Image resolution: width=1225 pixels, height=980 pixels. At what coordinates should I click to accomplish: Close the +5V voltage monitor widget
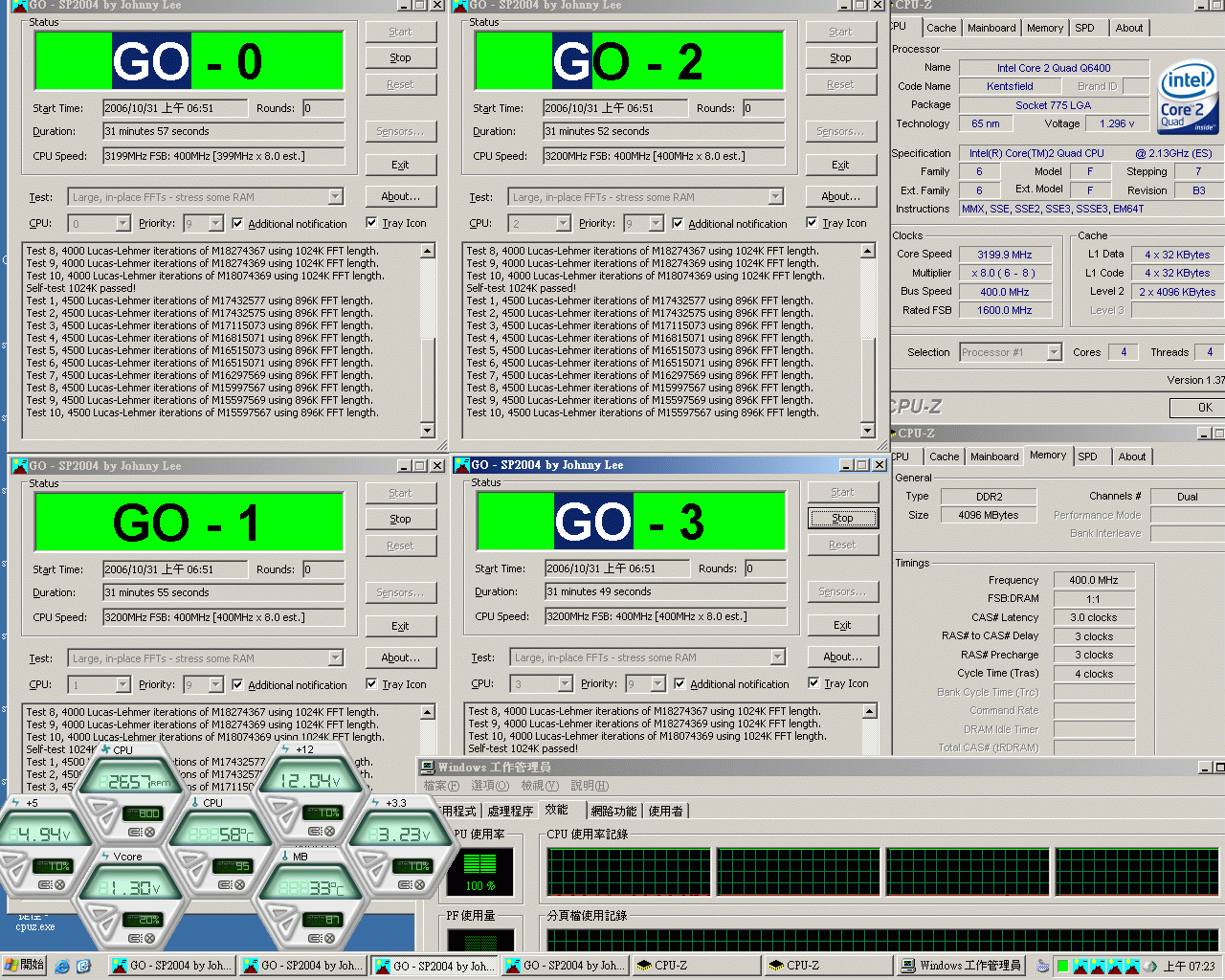[x=59, y=884]
